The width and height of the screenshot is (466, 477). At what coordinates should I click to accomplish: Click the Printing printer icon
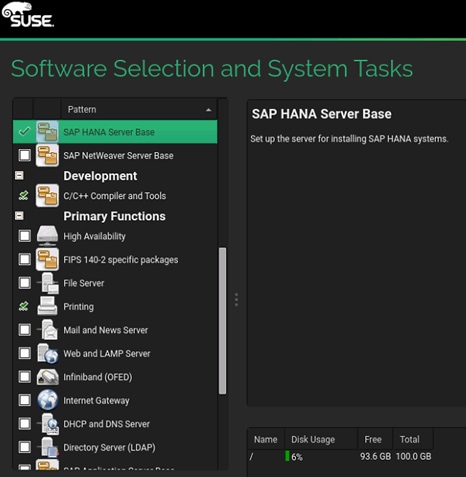(47, 306)
